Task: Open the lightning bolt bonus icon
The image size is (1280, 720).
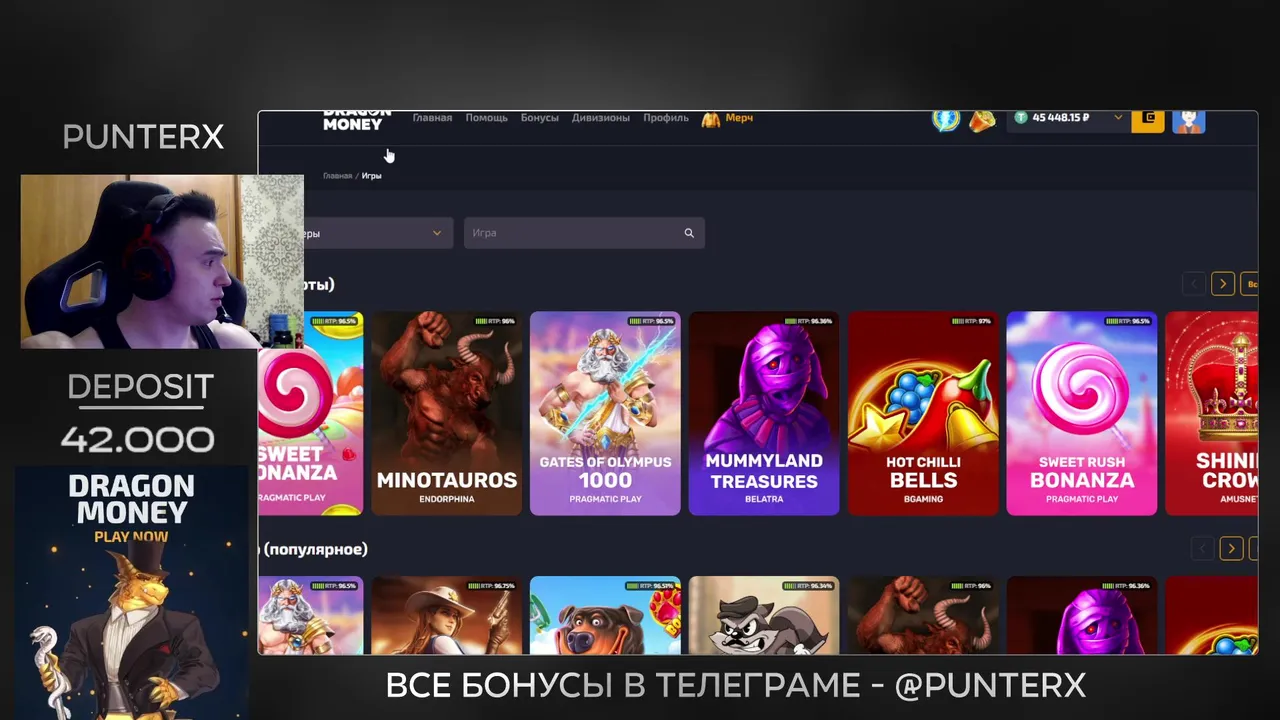Action: click(946, 119)
